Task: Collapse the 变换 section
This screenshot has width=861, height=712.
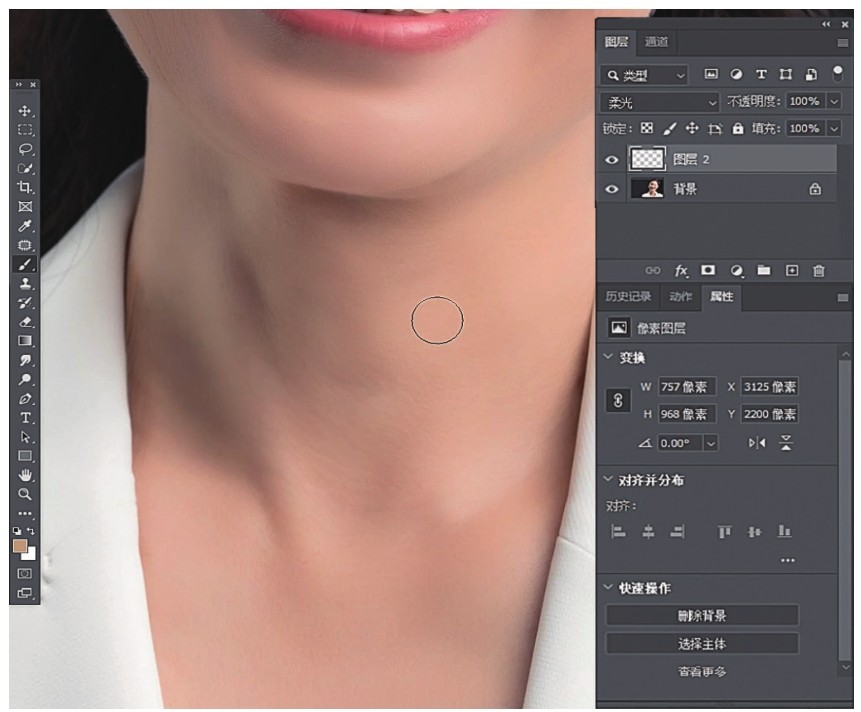Action: (x=610, y=357)
